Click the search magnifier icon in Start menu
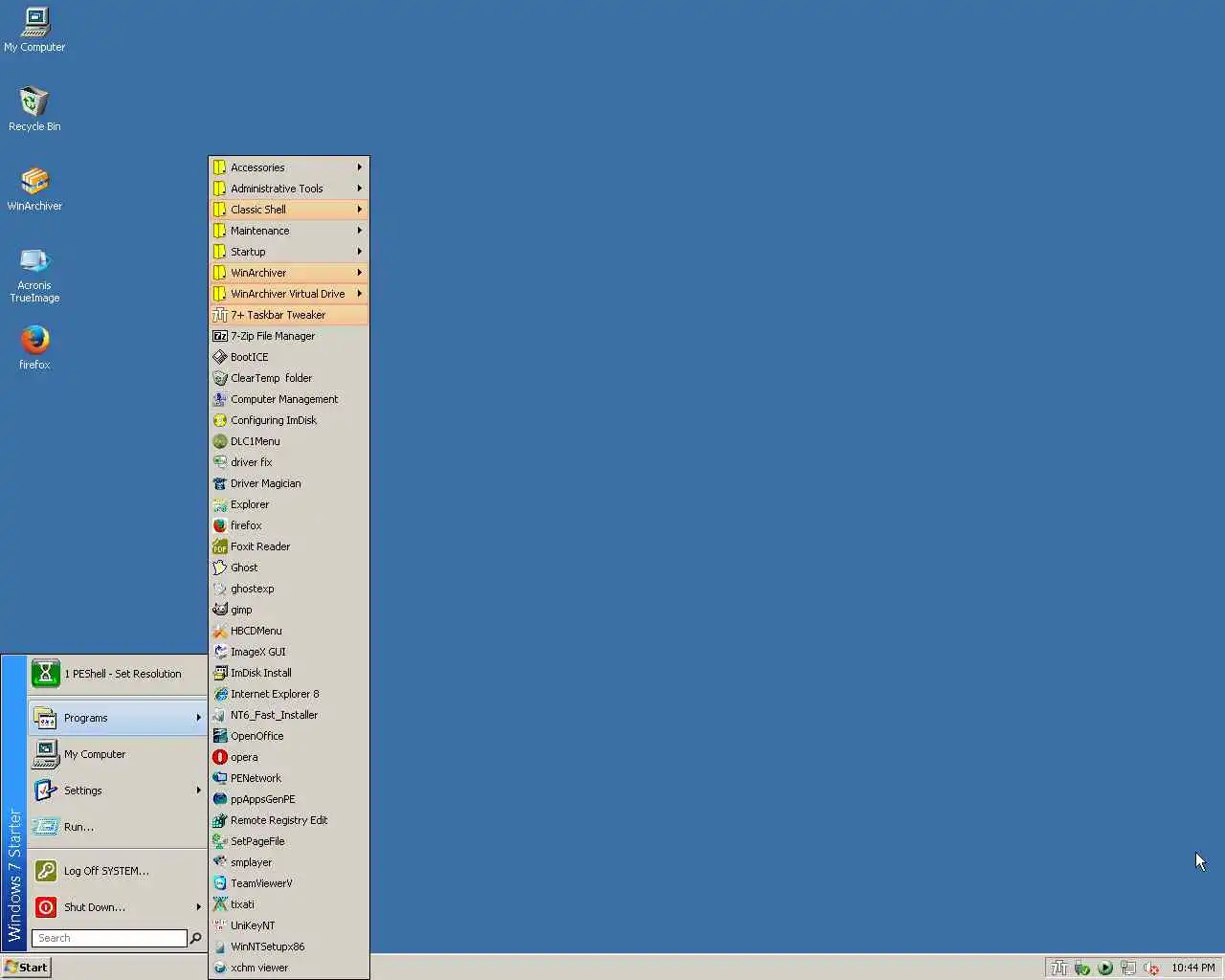The width and height of the screenshot is (1225, 980). (x=195, y=938)
